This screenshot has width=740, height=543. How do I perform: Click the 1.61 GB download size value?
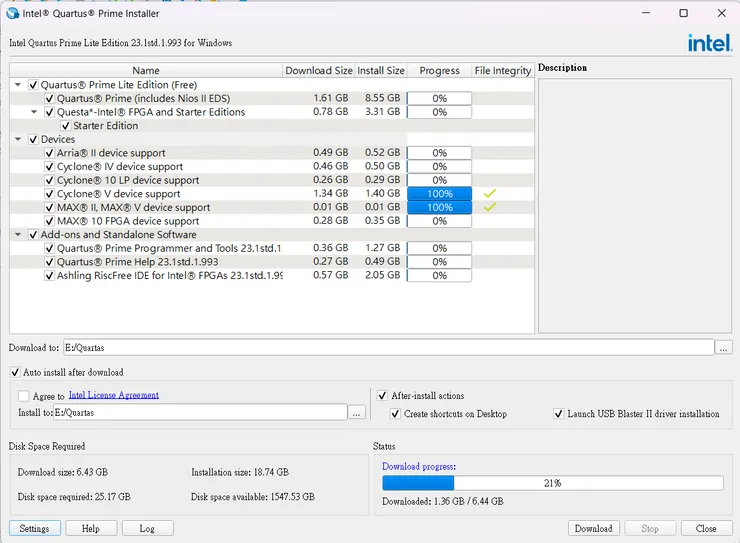point(331,98)
